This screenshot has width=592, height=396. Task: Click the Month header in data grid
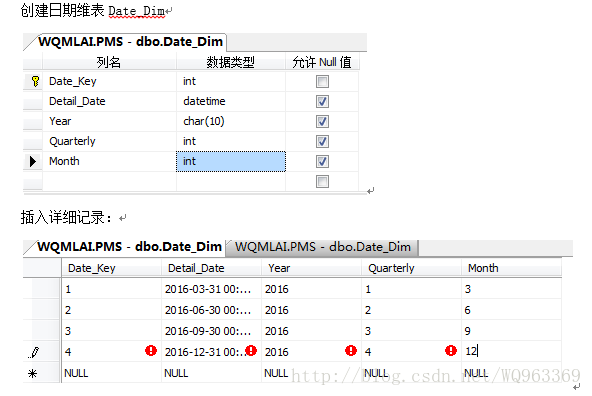click(511, 268)
